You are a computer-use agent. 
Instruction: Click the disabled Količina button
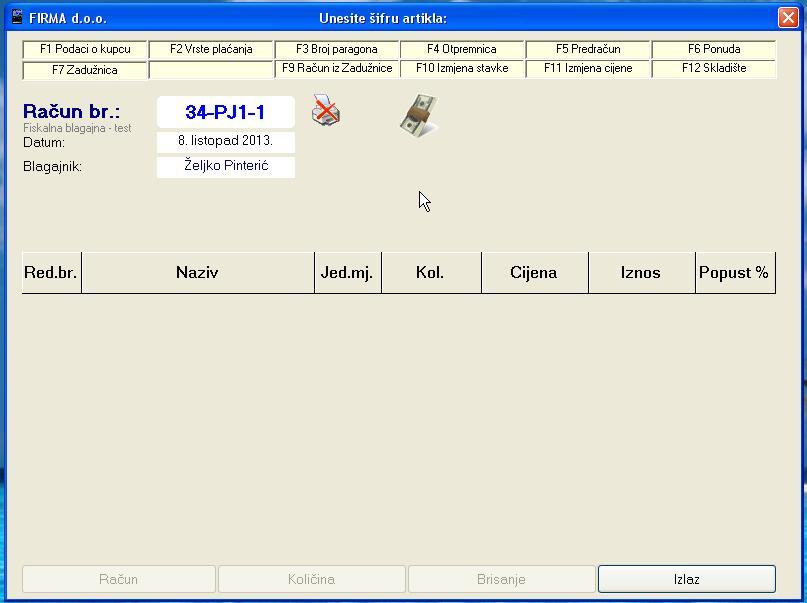[311, 579]
